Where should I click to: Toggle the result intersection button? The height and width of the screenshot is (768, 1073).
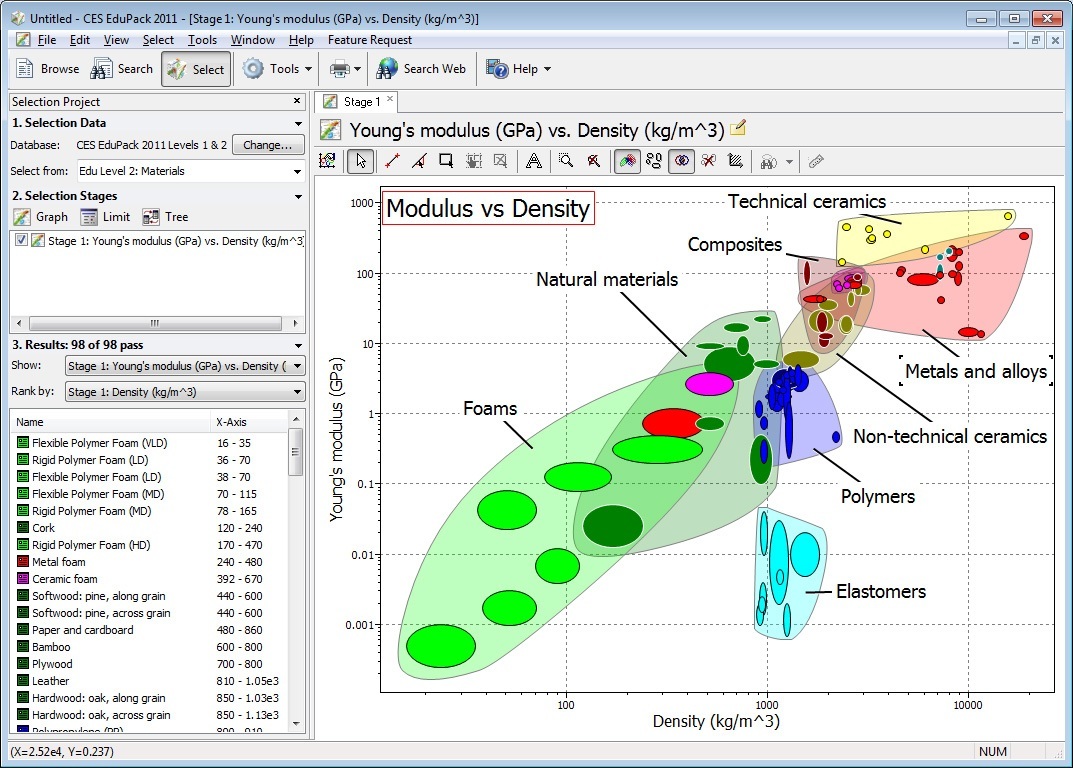tap(681, 160)
